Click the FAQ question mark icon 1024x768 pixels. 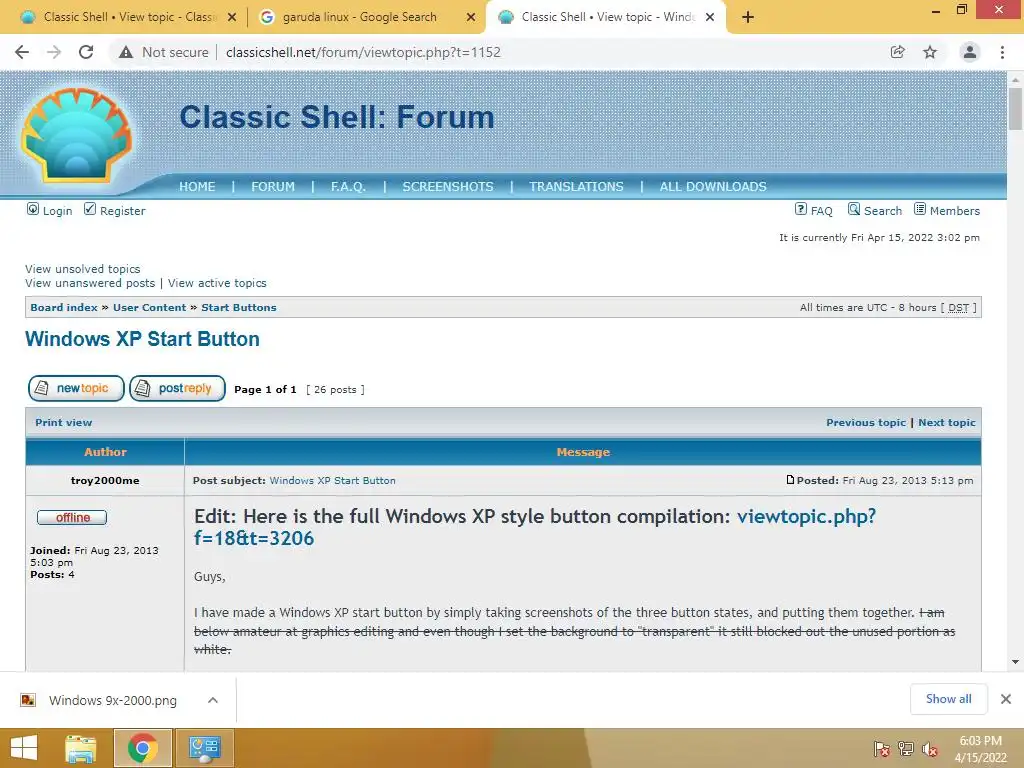tap(801, 209)
